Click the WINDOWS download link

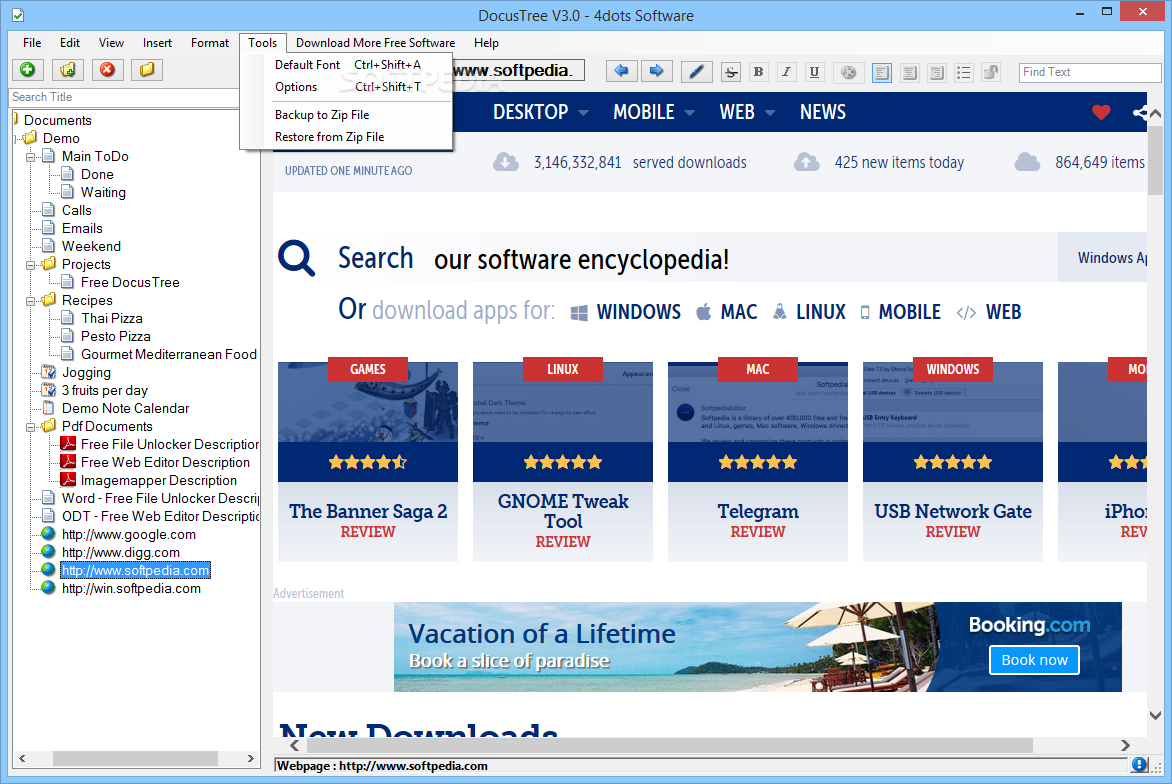(x=626, y=312)
